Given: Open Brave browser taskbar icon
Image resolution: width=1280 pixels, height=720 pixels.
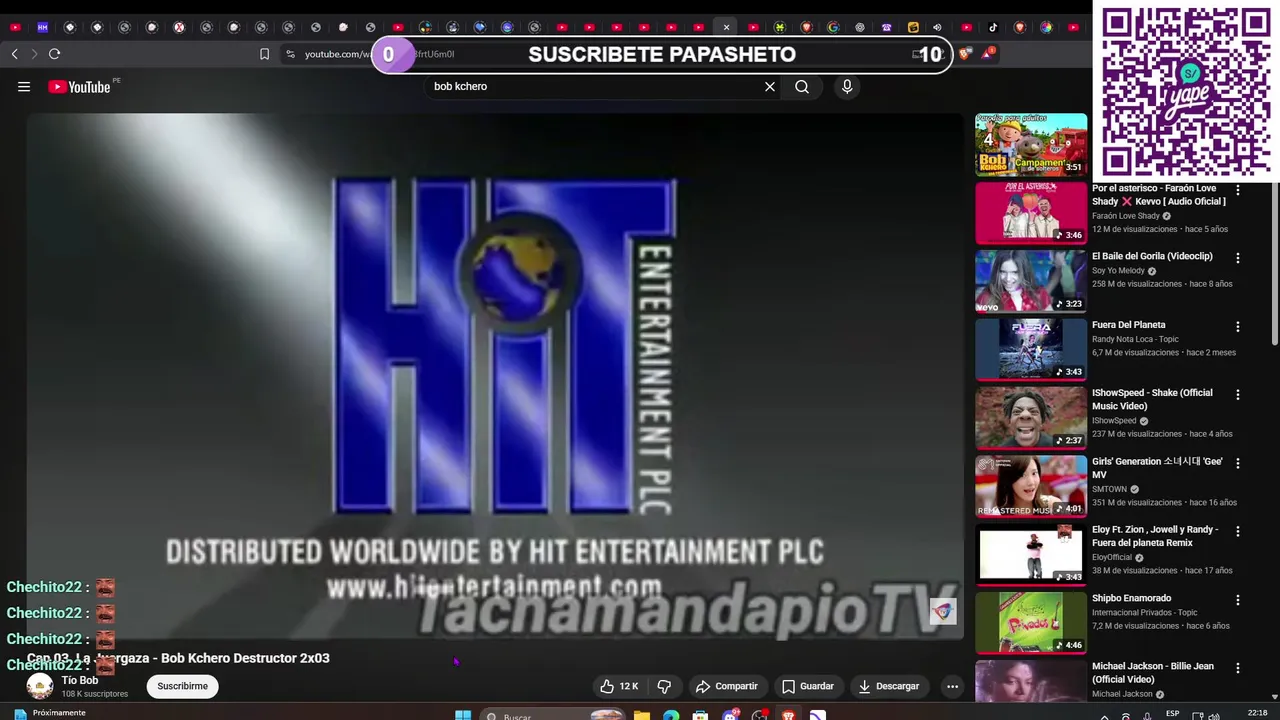Looking at the screenshot, I should (x=789, y=716).
